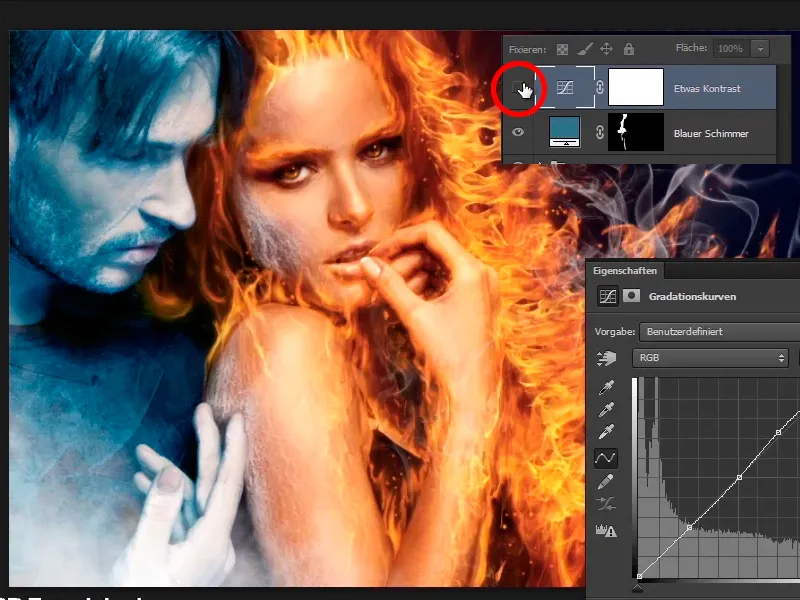
Task: Select the Blauer Schimmer layer name
Action: [711, 133]
